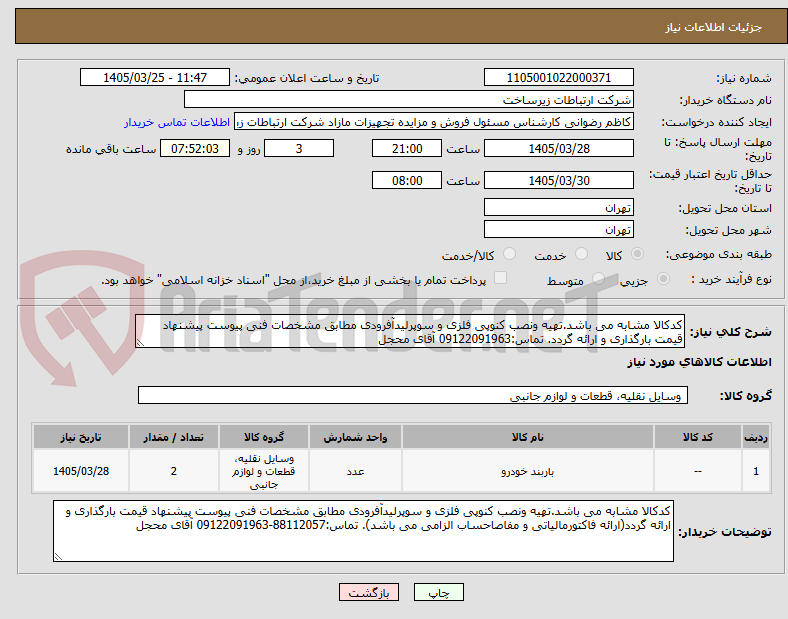The image size is (788, 619).
Task: Select the جزیی purchase type radio
Action: [663, 279]
